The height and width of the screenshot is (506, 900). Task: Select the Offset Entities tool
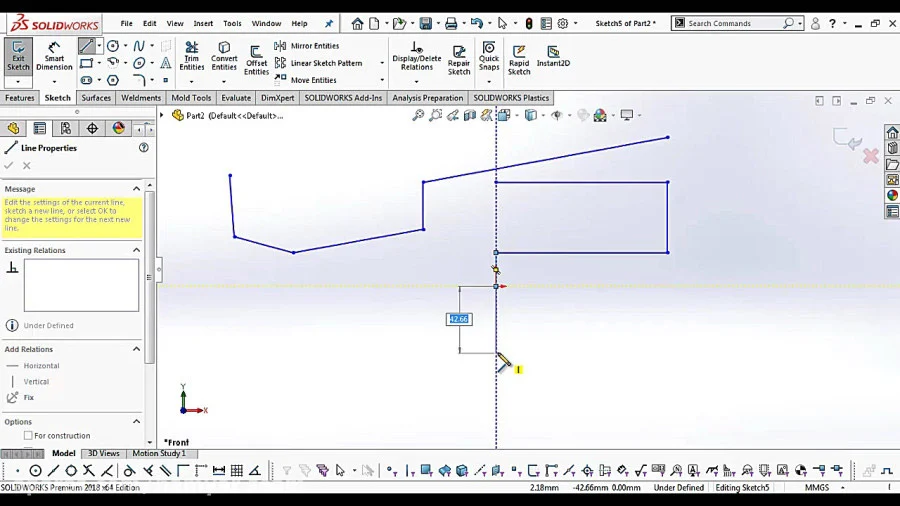click(256, 60)
